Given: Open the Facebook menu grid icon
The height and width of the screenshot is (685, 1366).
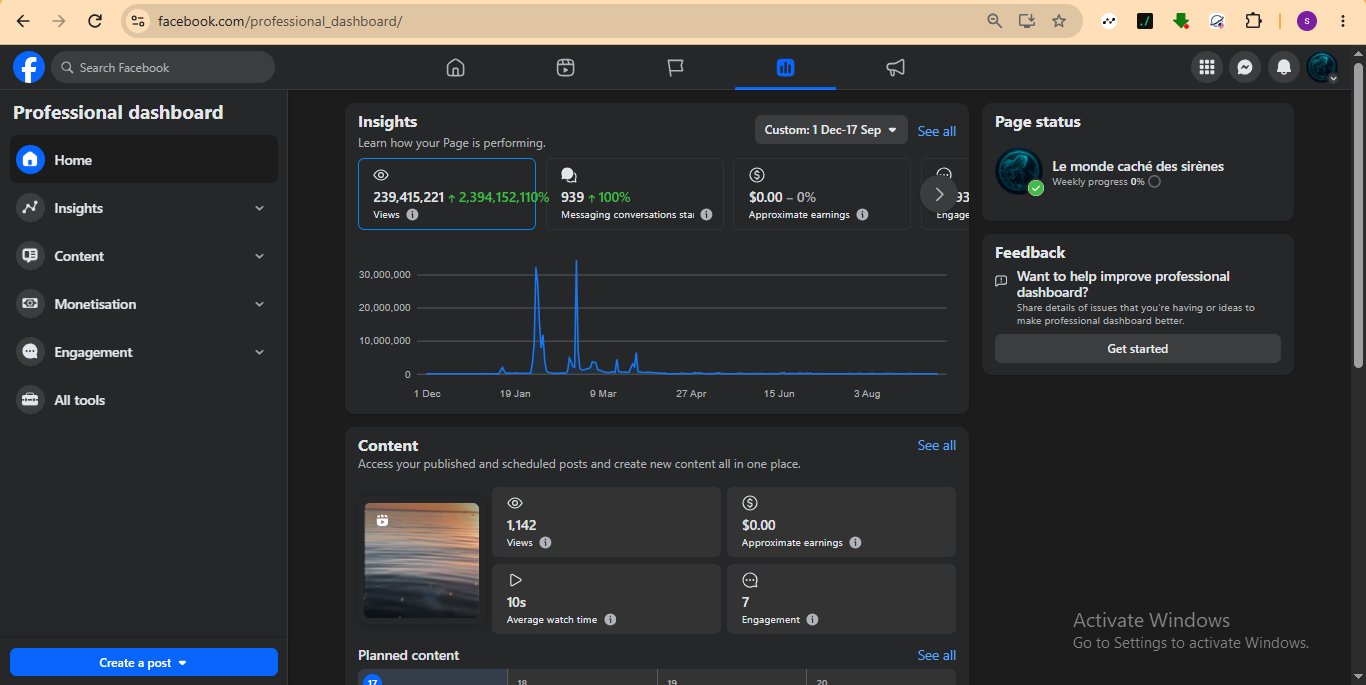Looking at the screenshot, I should coord(1207,67).
